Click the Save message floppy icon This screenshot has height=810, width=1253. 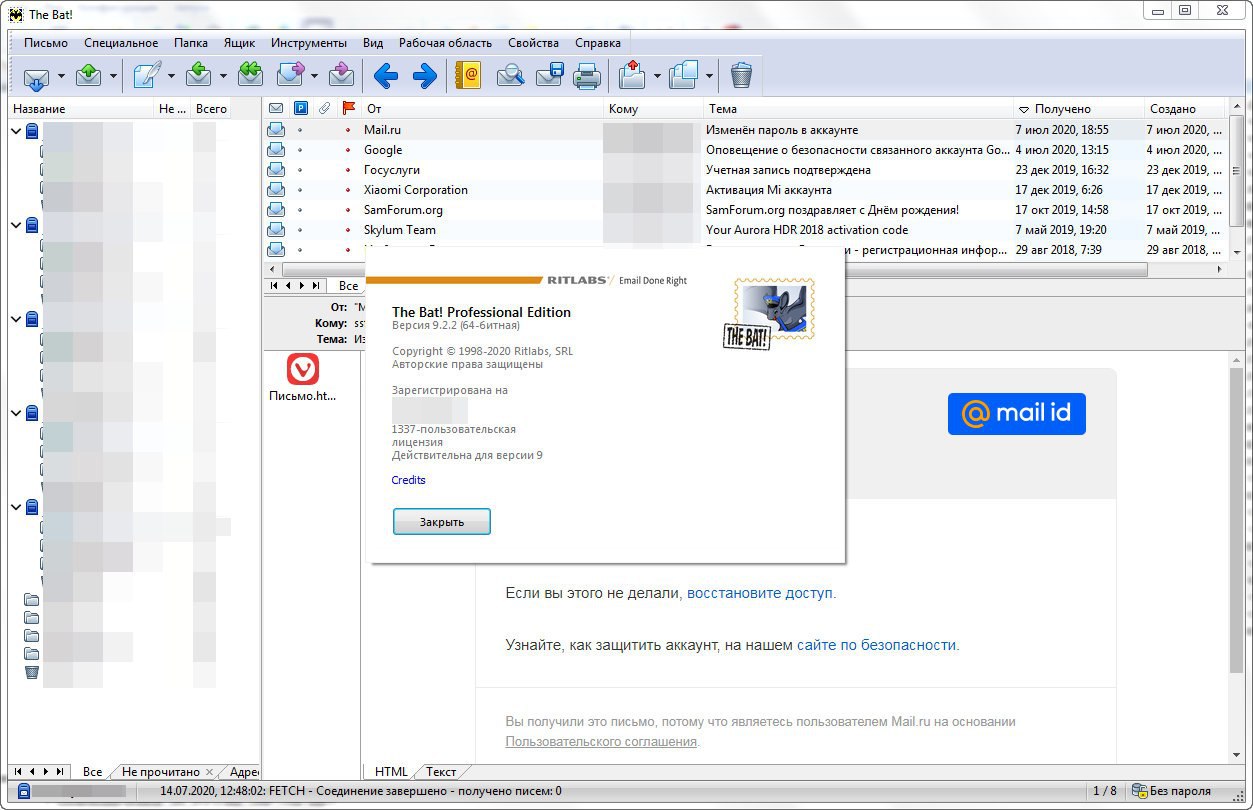[x=550, y=76]
